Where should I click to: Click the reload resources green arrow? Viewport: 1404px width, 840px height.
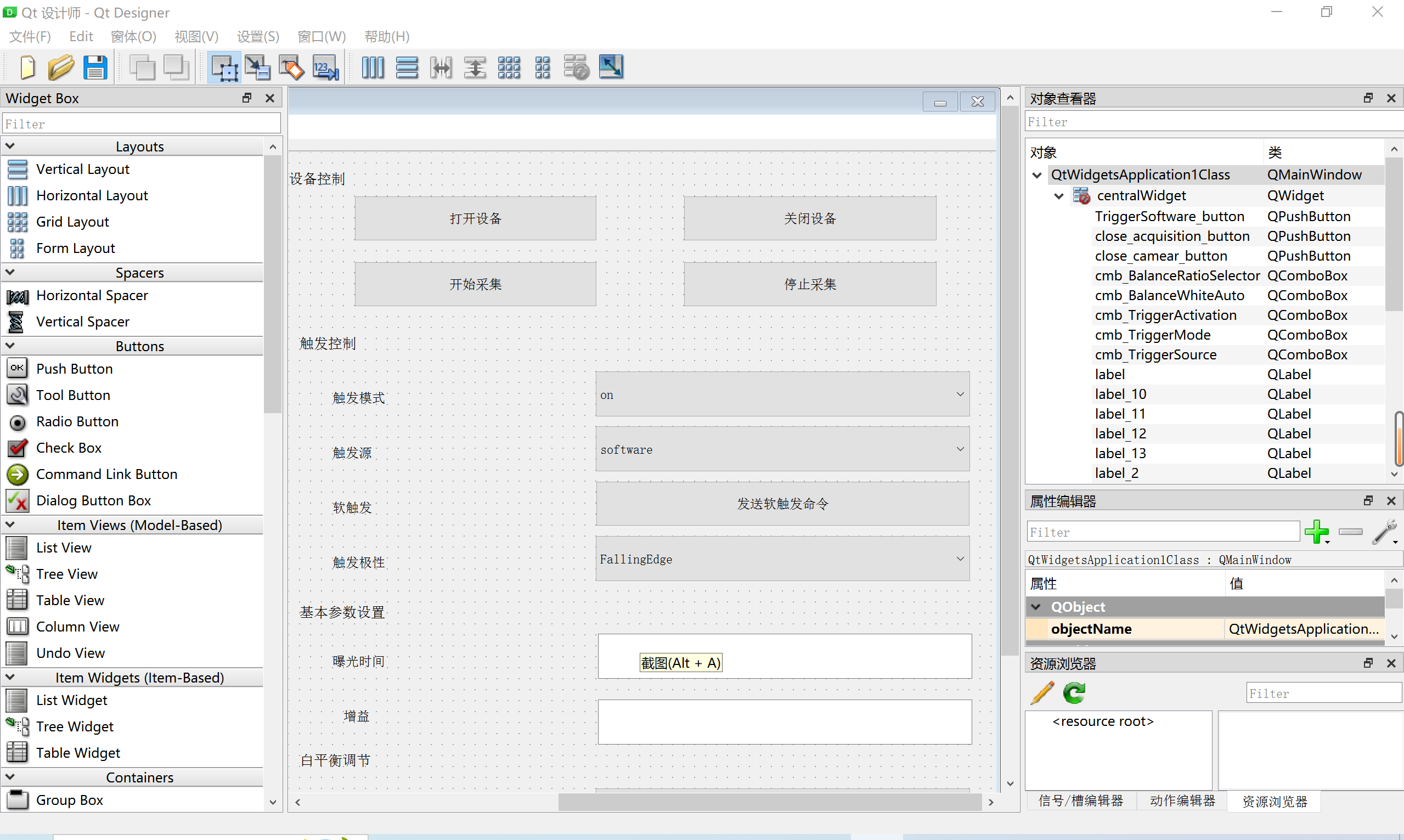tap(1074, 693)
